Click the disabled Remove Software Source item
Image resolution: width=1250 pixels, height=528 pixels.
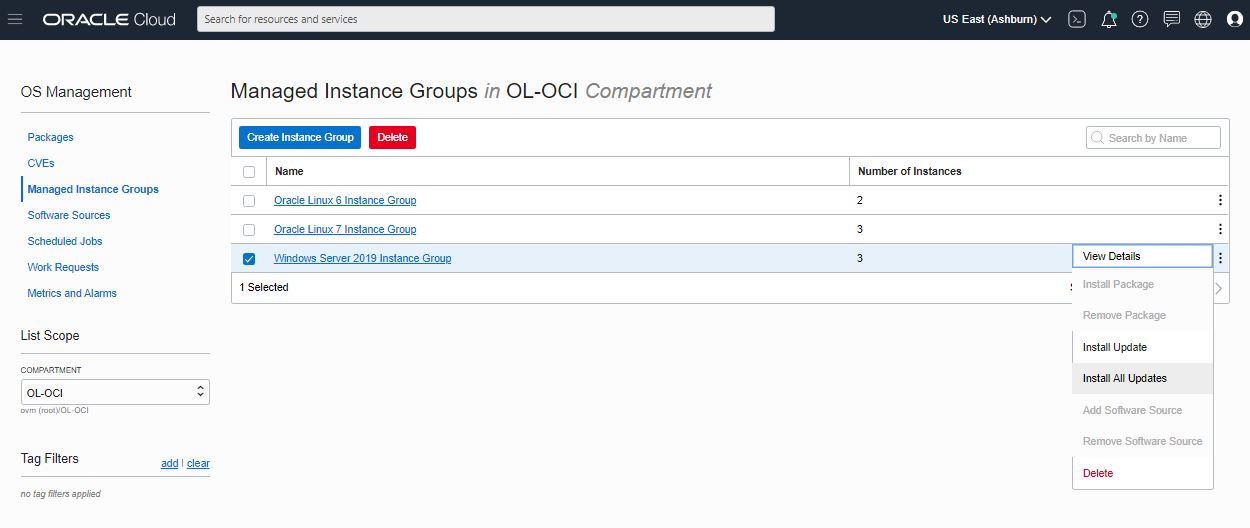point(1142,441)
